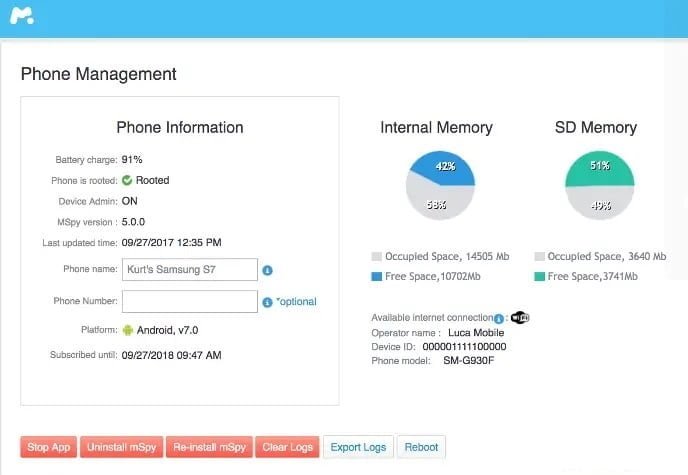Click MSpy version value 5.0.0

point(133,222)
